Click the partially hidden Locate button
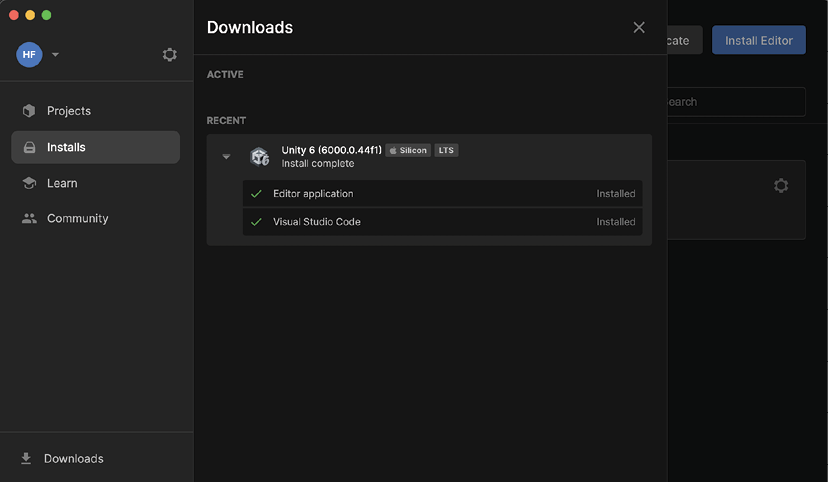Viewport: 828px width, 482px height. tap(685, 40)
